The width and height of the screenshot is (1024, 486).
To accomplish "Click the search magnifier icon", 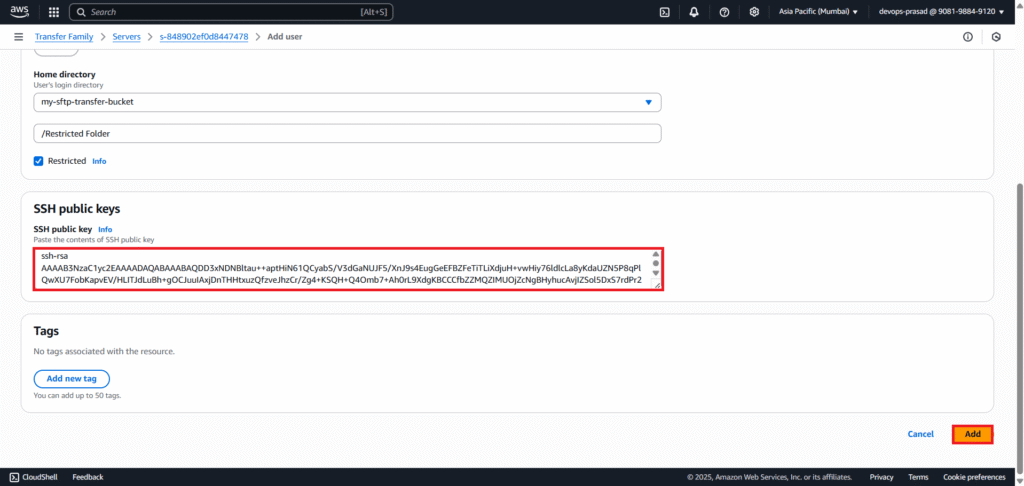I will 81,12.
